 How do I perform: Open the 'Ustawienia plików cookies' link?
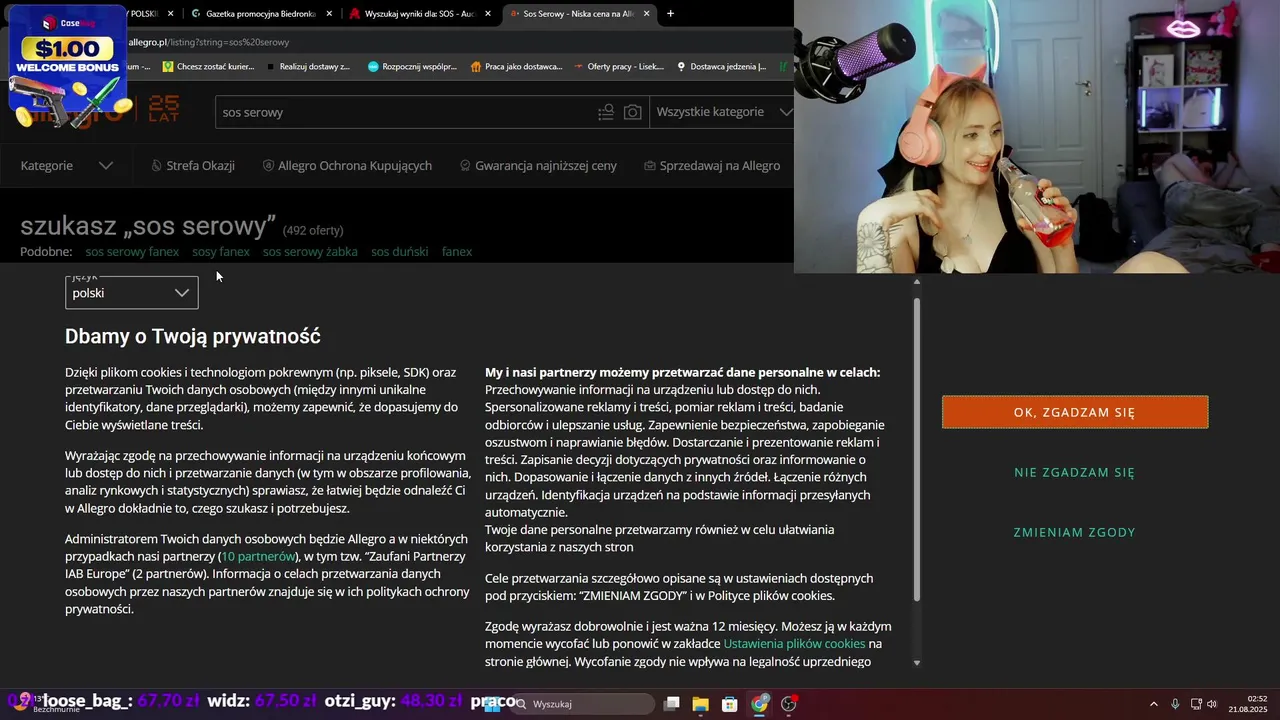[x=794, y=644]
